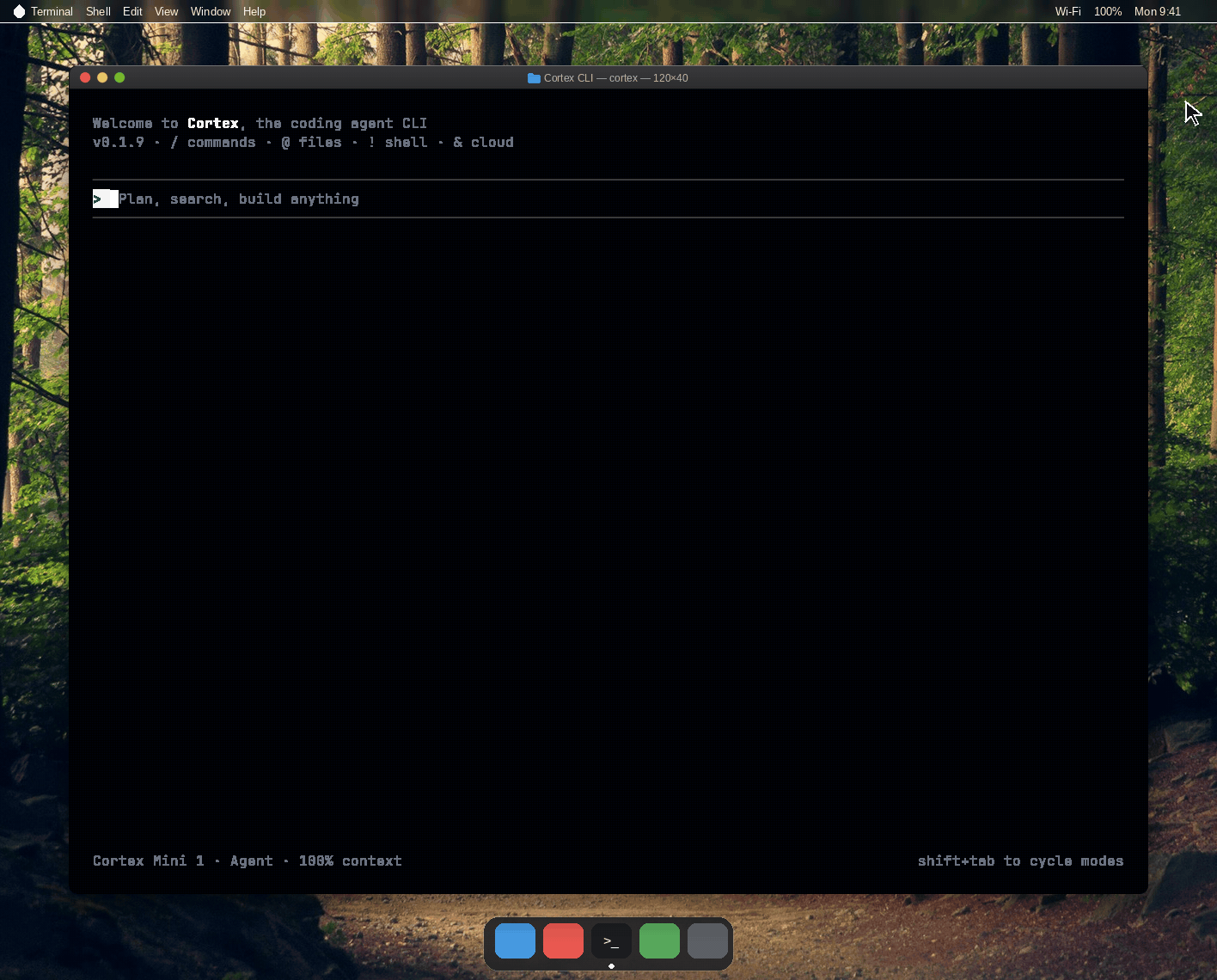This screenshot has height=980, width=1217.
Task: Click the Mon 9:41 clock
Action: click(x=1157, y=11)
